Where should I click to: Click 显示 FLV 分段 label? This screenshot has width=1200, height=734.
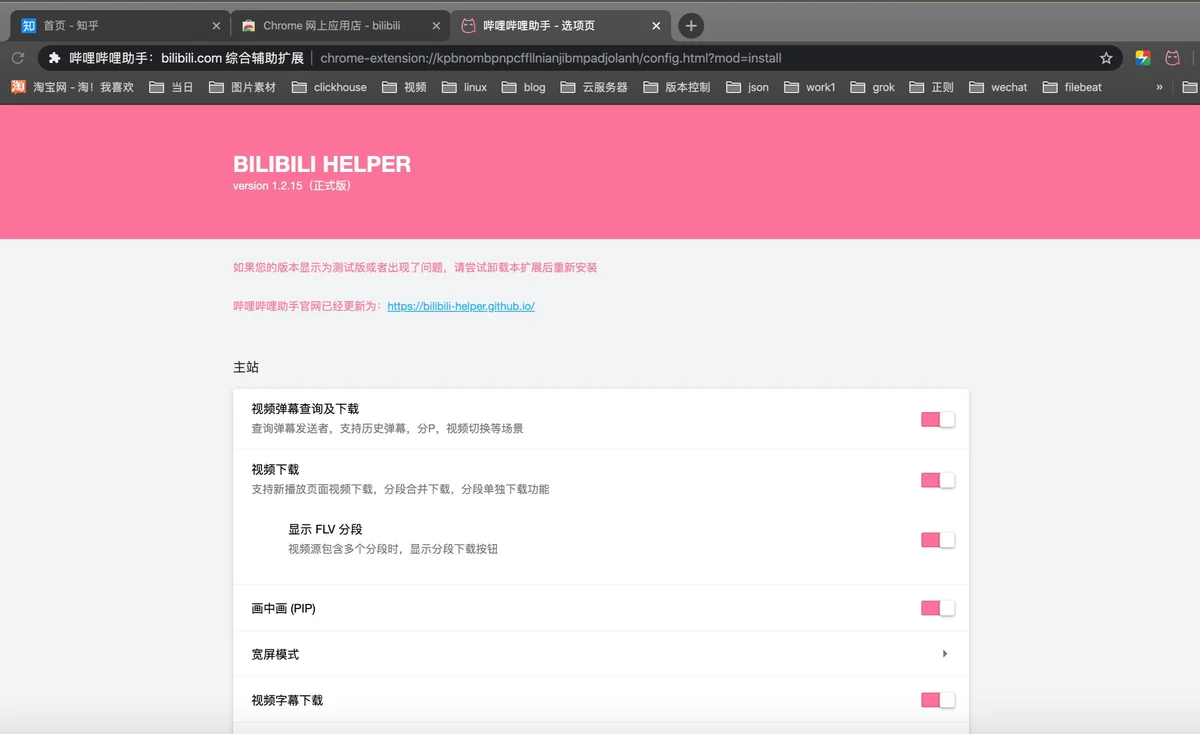tap(325, 529)
